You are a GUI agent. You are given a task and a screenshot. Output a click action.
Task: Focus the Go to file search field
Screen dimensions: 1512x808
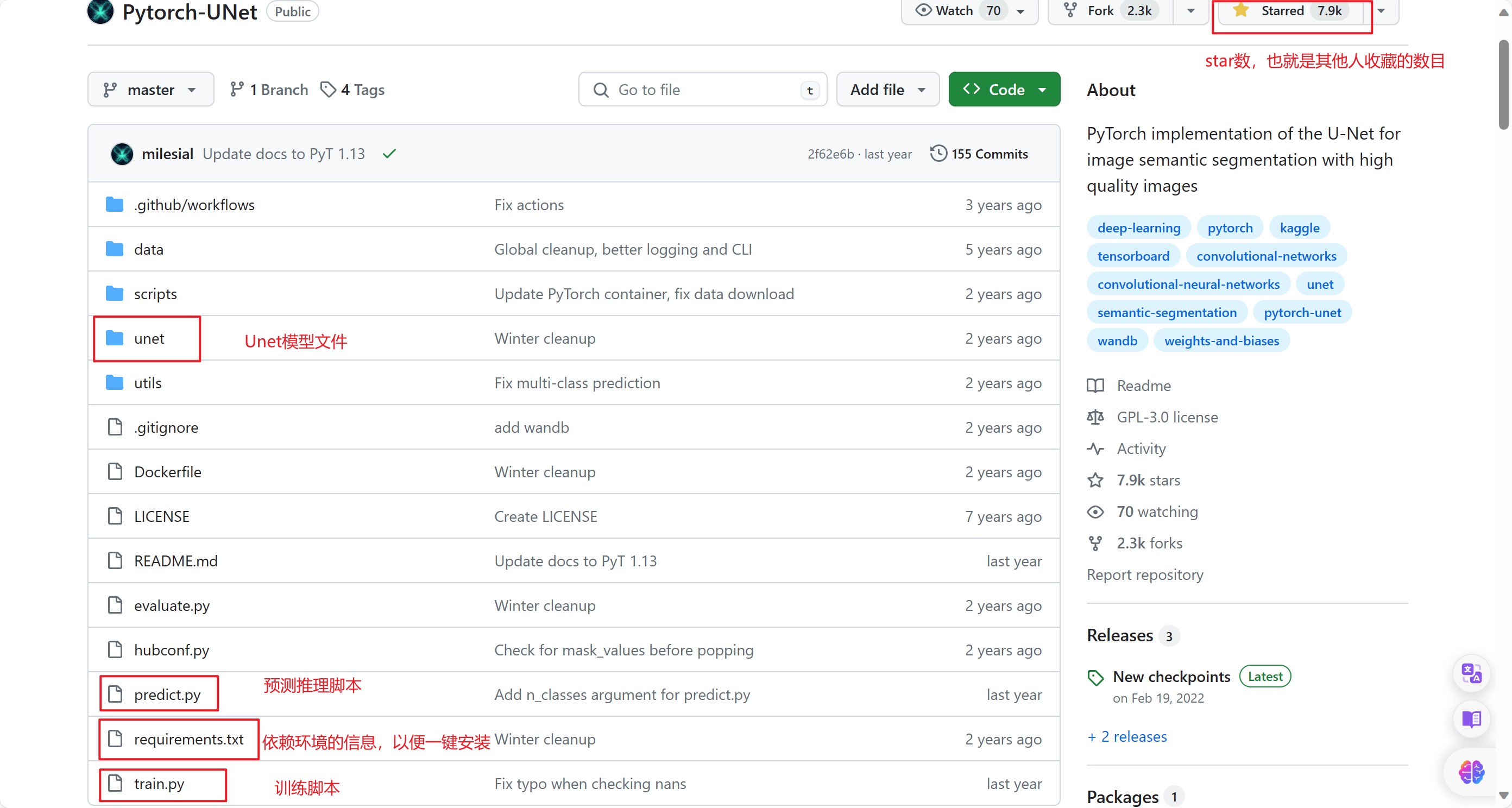(x=703, y=90)
